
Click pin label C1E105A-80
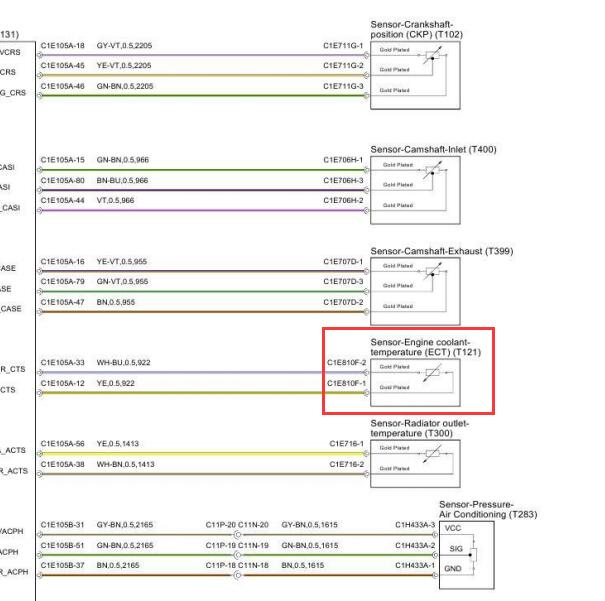(x=63, y=180)
